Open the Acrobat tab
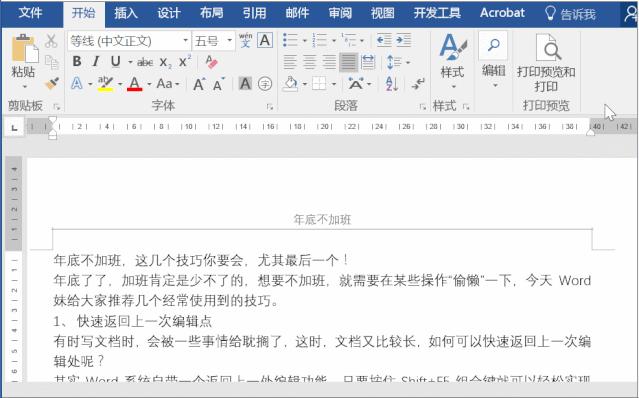This screenshot has height=398, width=639. (x=502, y=13)
